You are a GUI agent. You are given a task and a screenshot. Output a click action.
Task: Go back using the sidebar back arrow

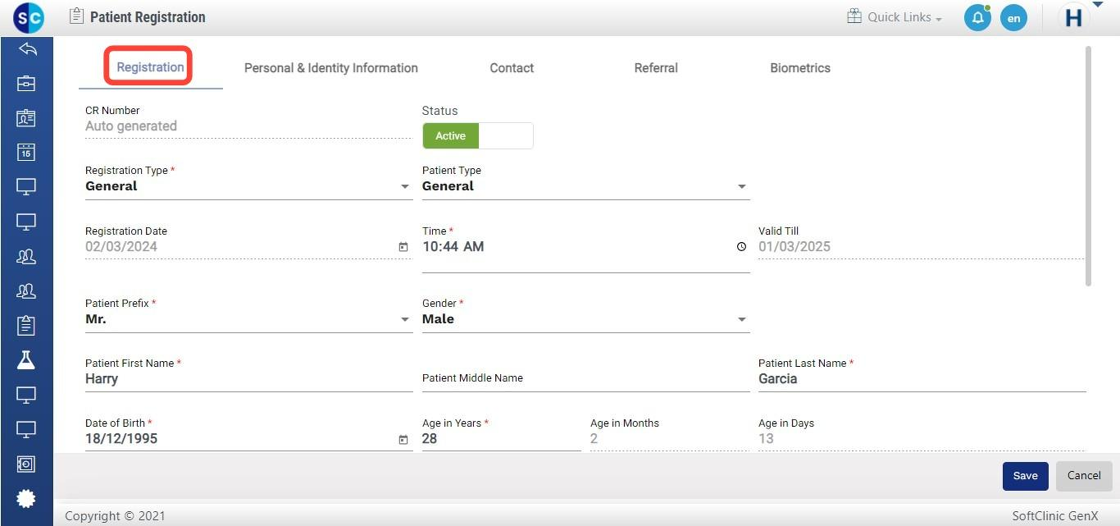[26, 49]
